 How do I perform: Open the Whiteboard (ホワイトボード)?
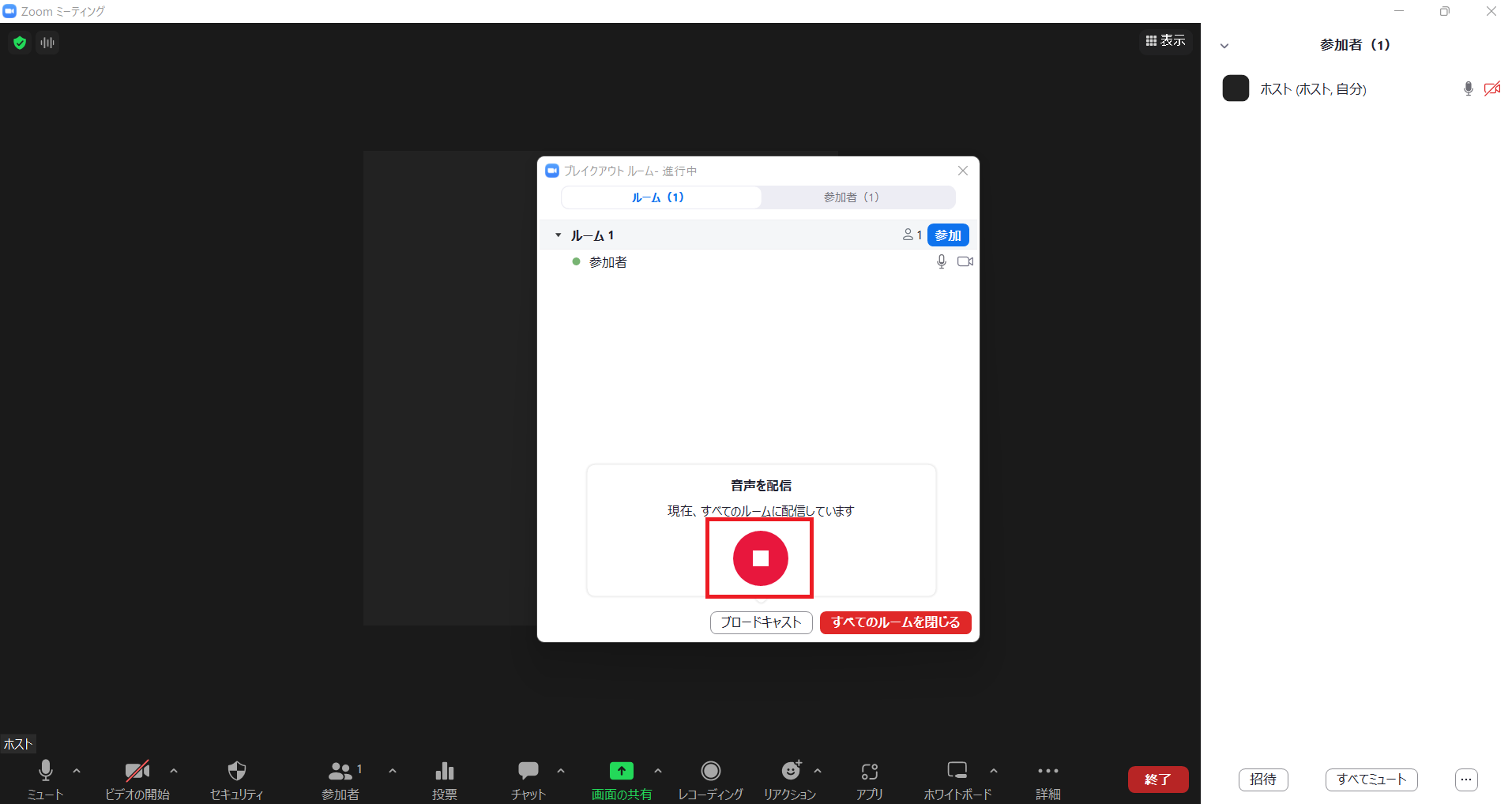(x=957, y=771)
